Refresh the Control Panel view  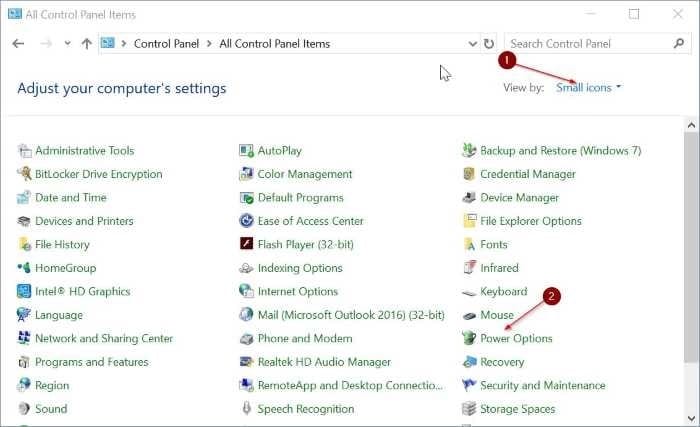(x=489, y=44)
